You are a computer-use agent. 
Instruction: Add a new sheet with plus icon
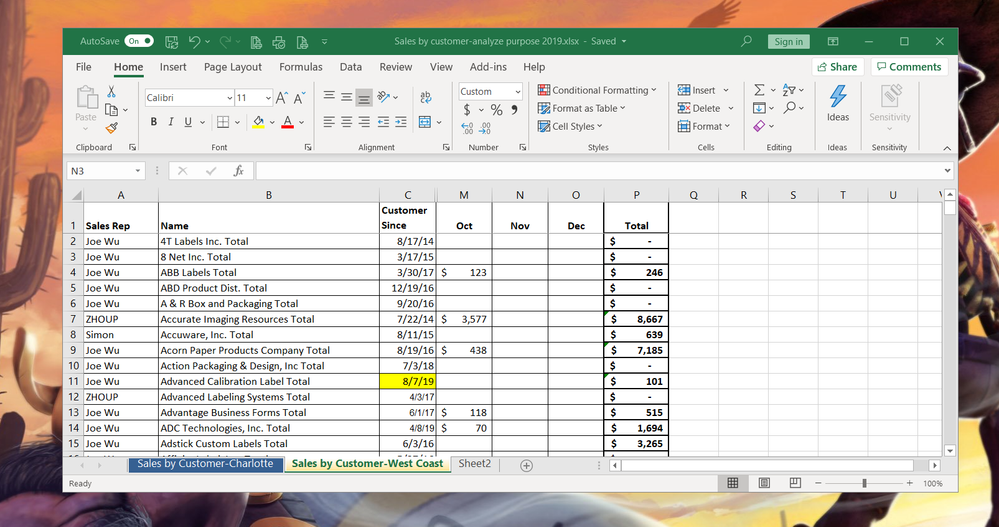pos(526,466)
